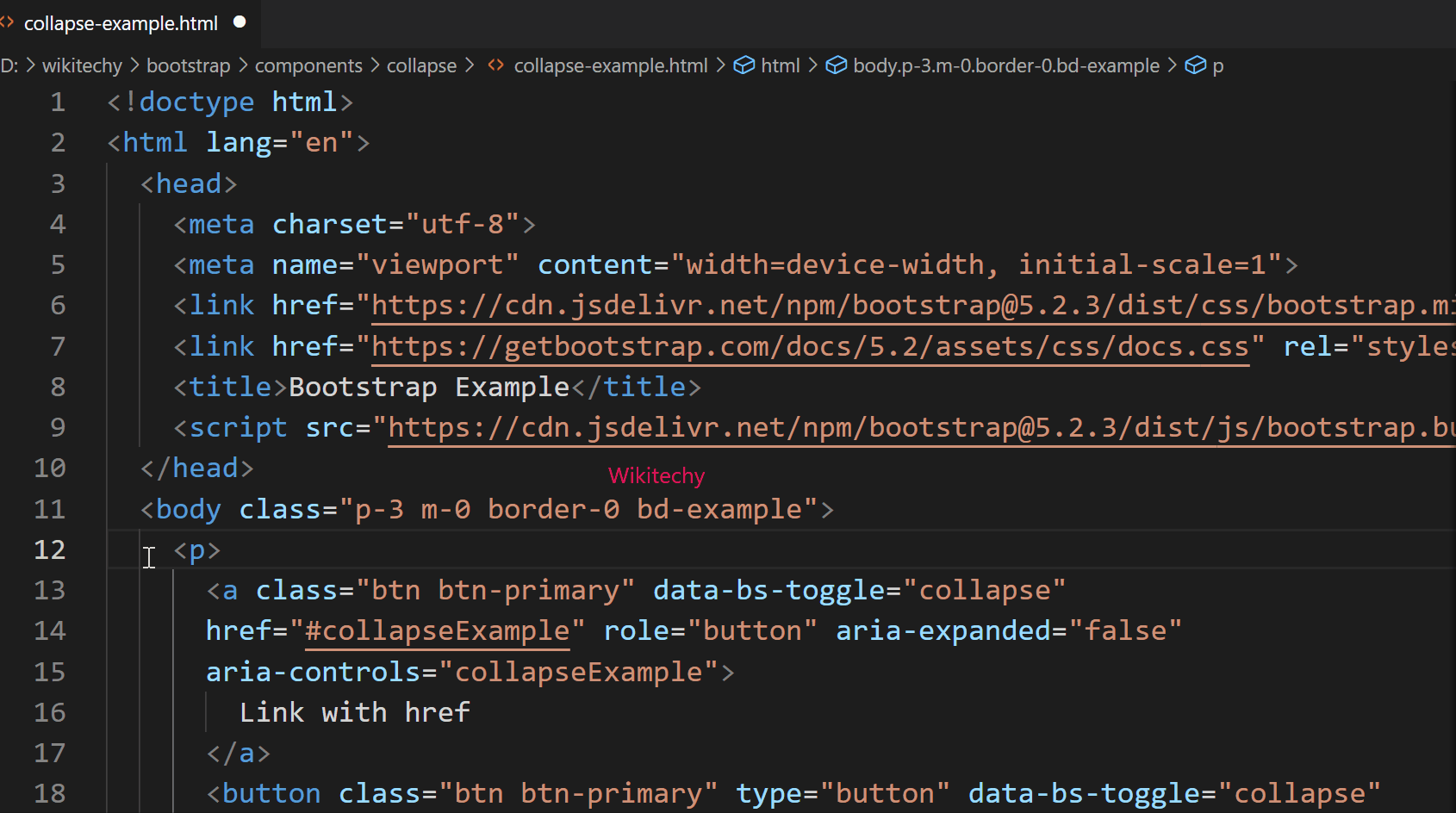The width and height of the screenshot is (1456, 813).
Task: Click the collapse breadcrumb item
Action: pyautogui.click(x=421, y=65)
